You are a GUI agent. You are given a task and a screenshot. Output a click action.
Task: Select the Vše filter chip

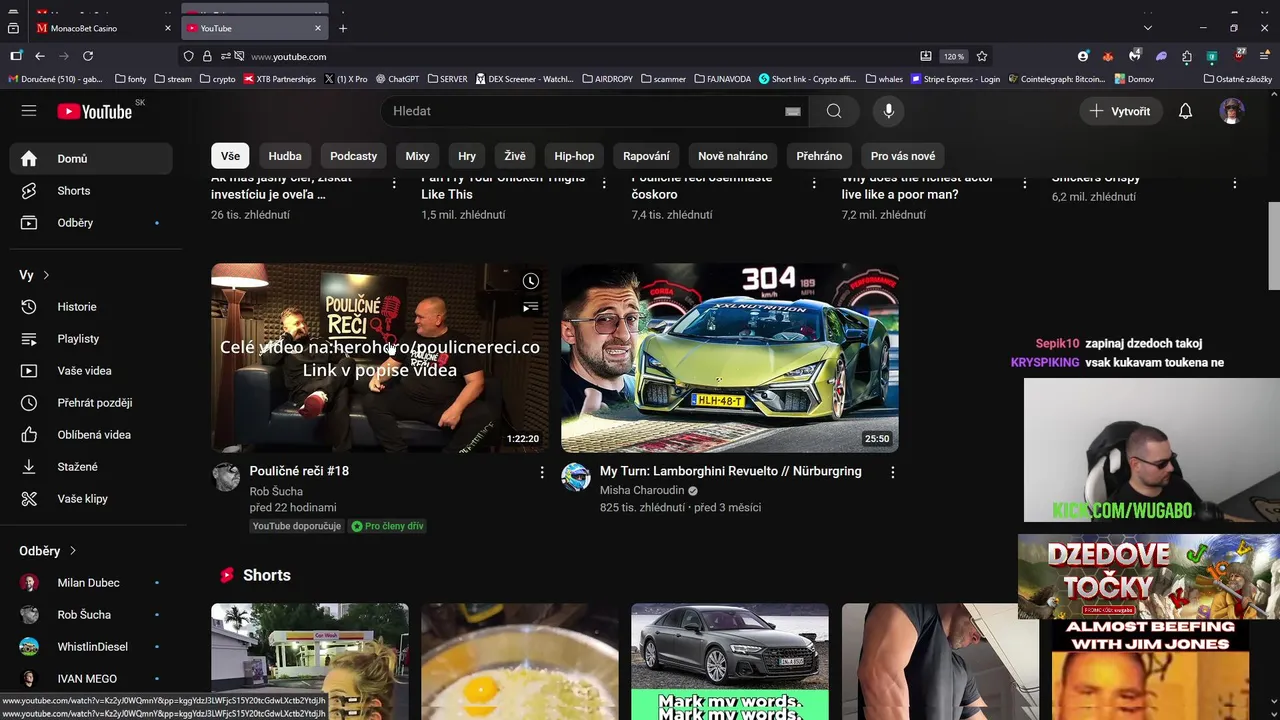[x=230, y=156]
